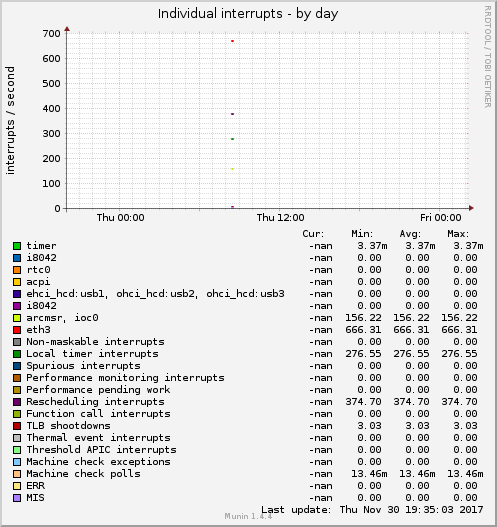This screenshot has height=527, width=497.
Task: Click the green timer legend swatch
Action: (17, 246)
